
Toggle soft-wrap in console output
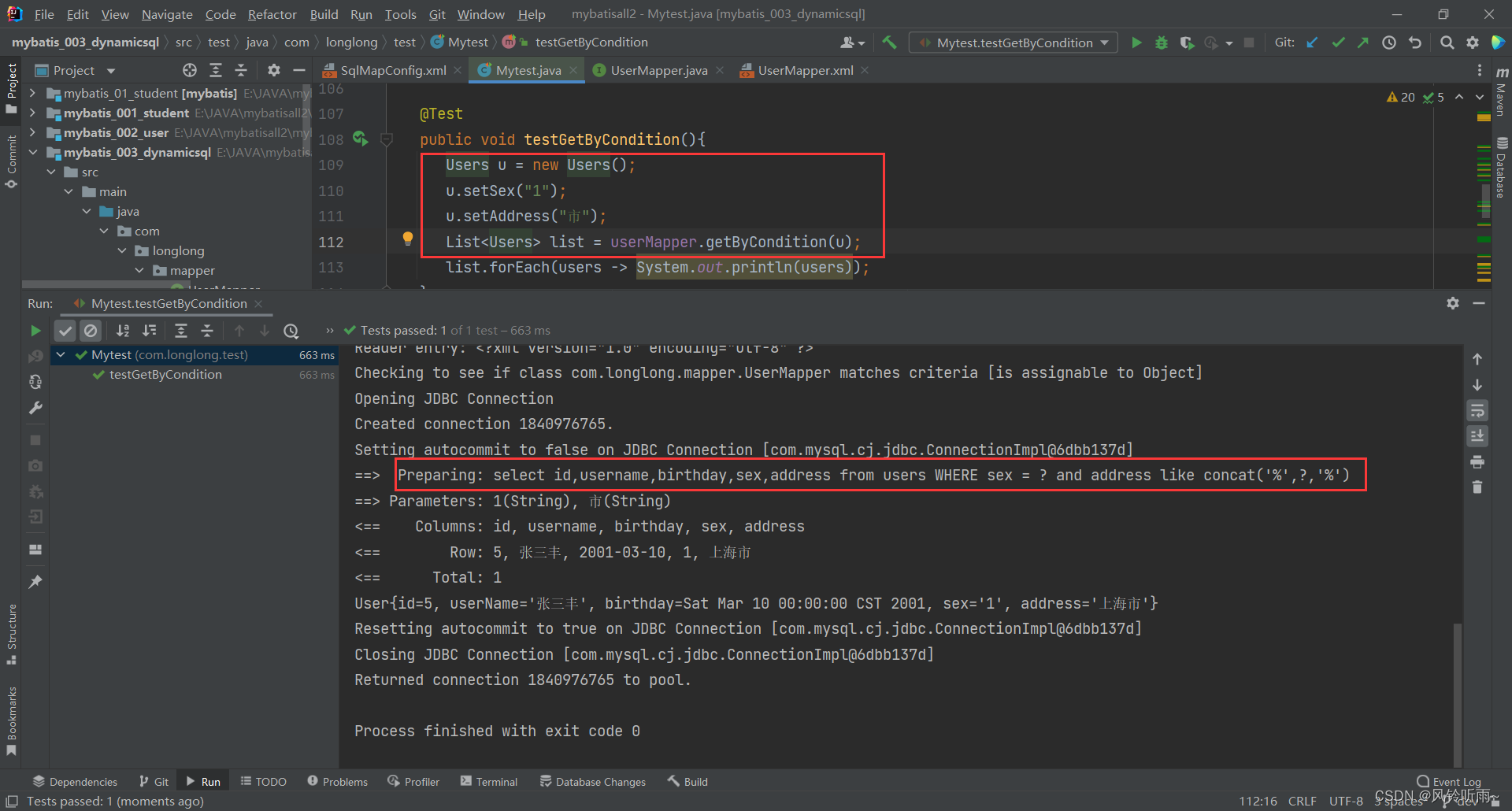coord(1477,410)
